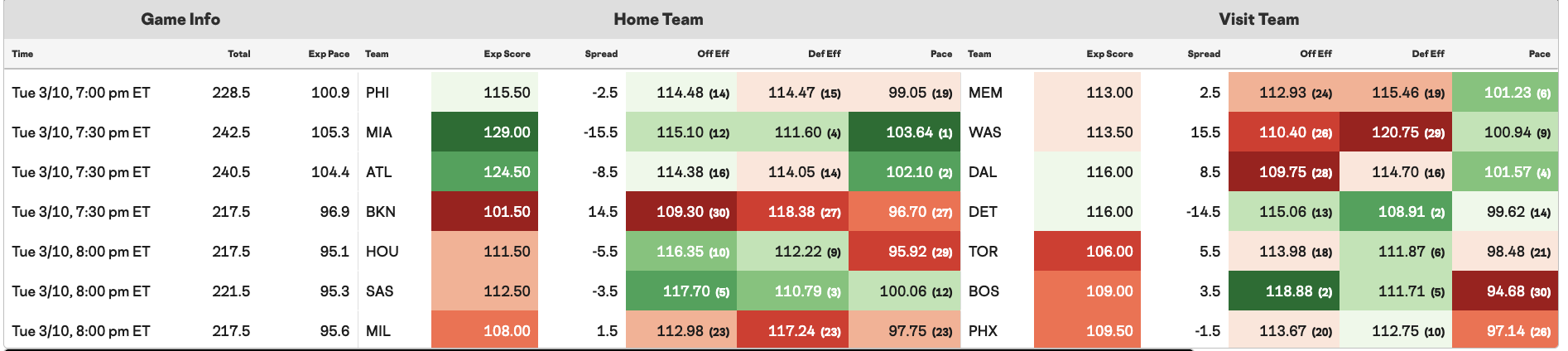The image size is (1568, 351).
Task: Select the Visit Team header group
Action: click(x=1258, y=19)
